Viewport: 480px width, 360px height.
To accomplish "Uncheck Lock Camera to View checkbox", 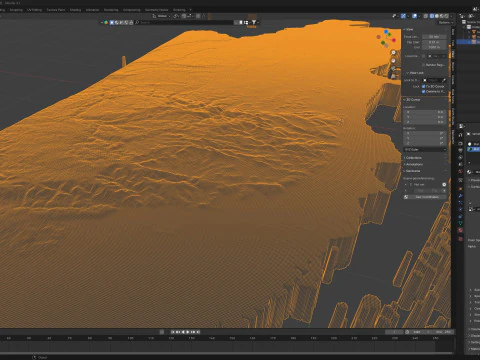I will click(x=424, y=91).
